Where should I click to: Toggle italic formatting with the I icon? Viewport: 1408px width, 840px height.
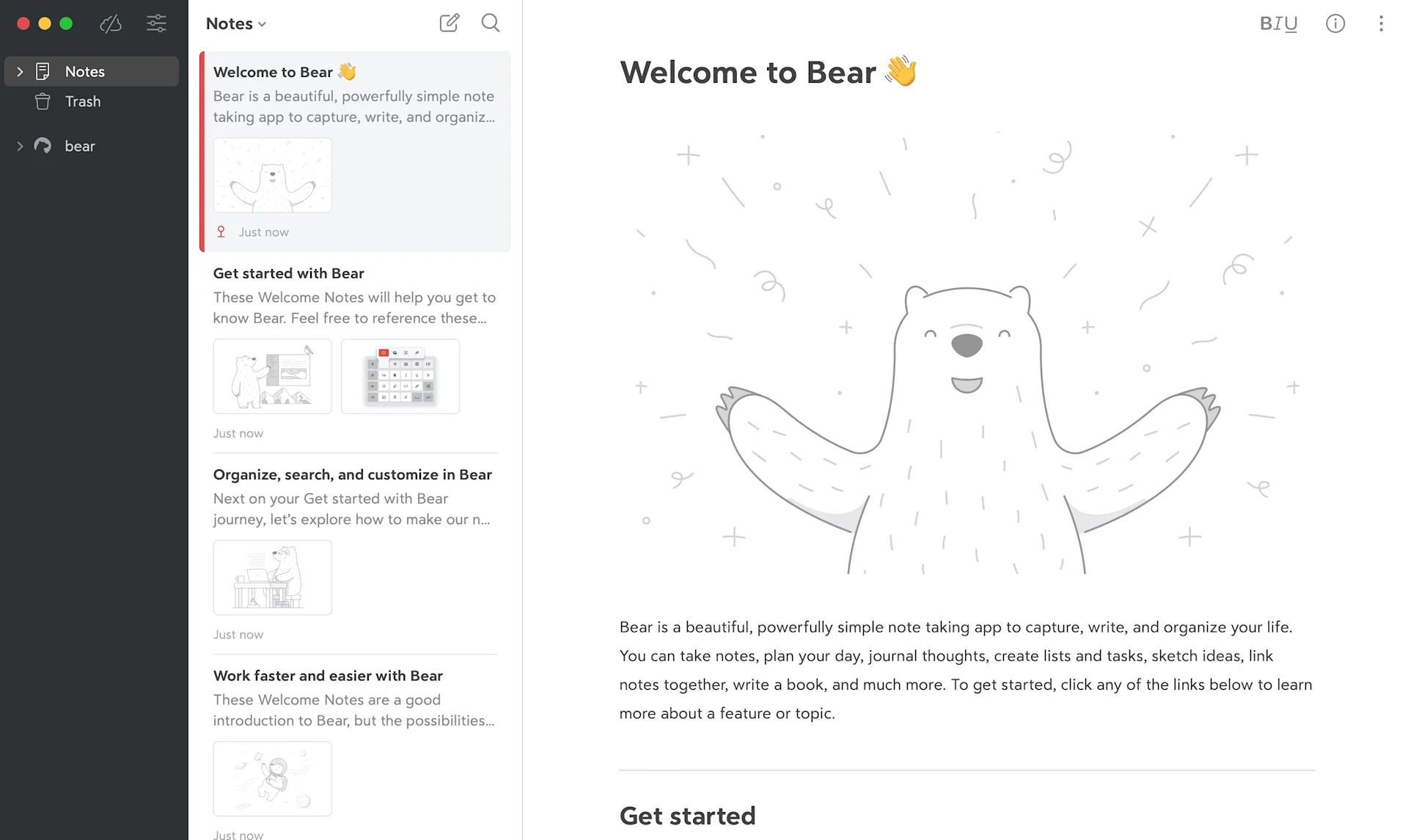click(1280, 23)
